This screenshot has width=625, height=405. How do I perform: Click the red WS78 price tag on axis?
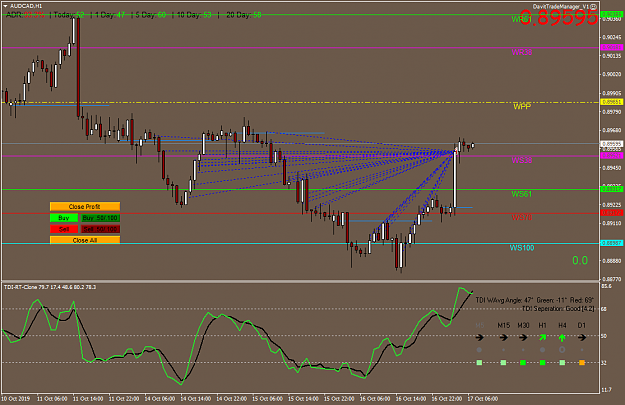pos(611,213)
